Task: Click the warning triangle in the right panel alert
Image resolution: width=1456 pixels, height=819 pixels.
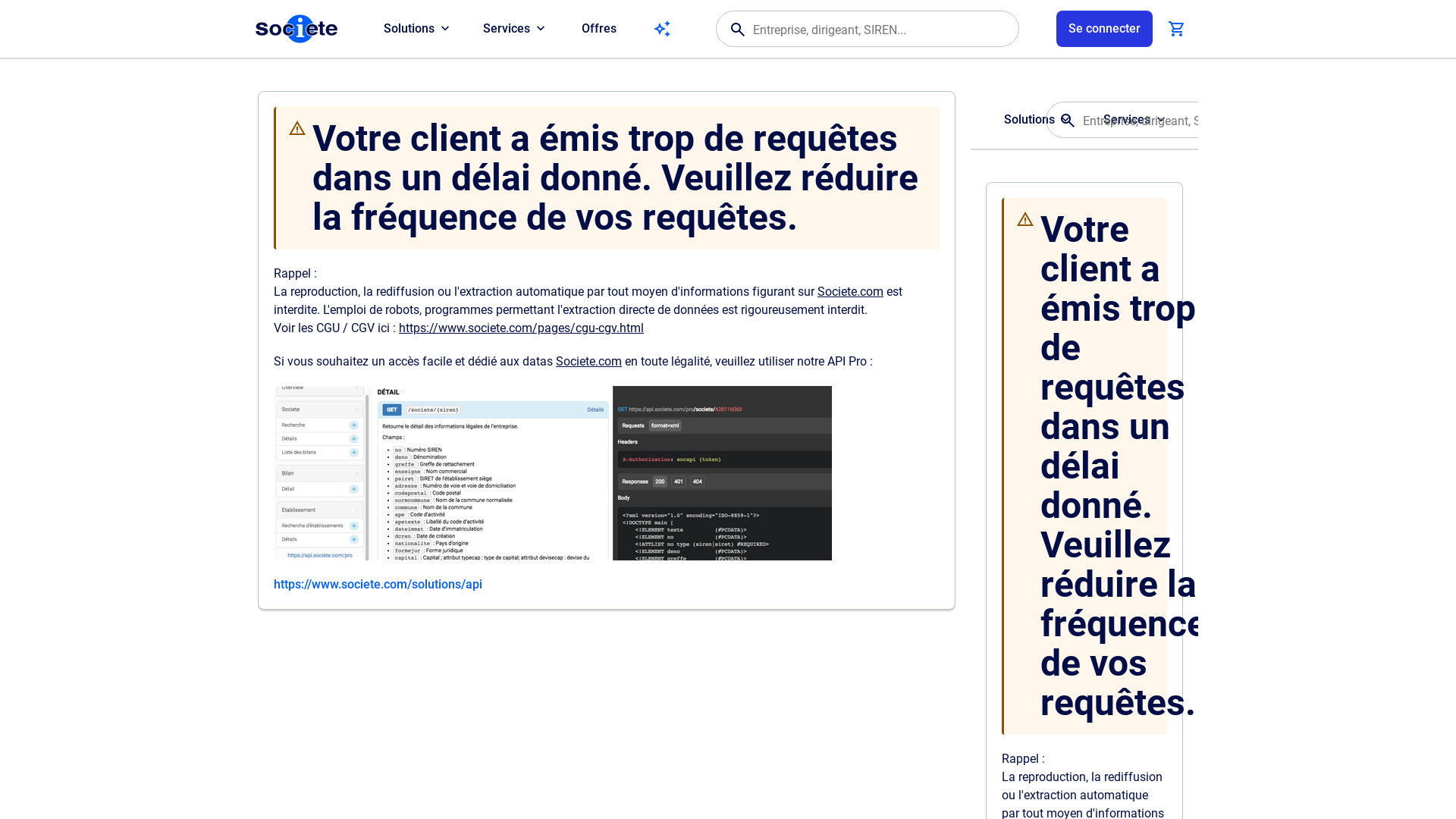Action: pos(1025,220)
